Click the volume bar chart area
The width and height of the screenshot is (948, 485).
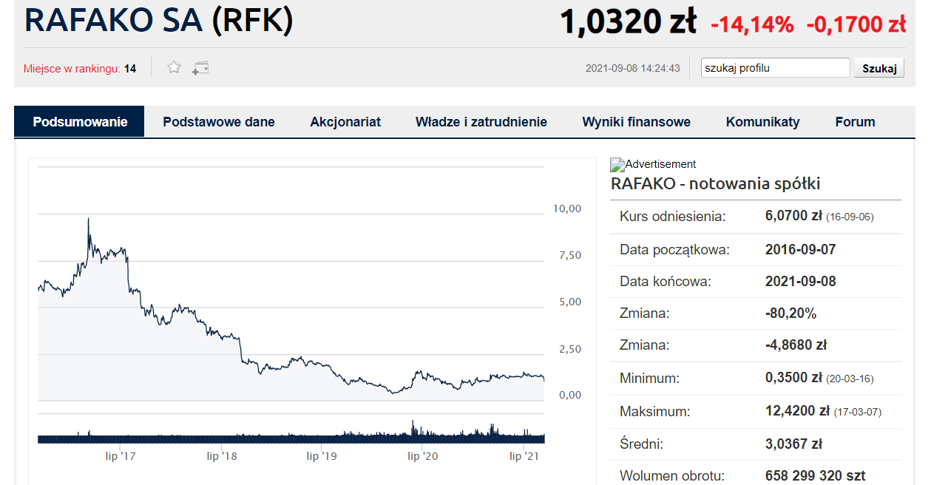click(291, 434)
